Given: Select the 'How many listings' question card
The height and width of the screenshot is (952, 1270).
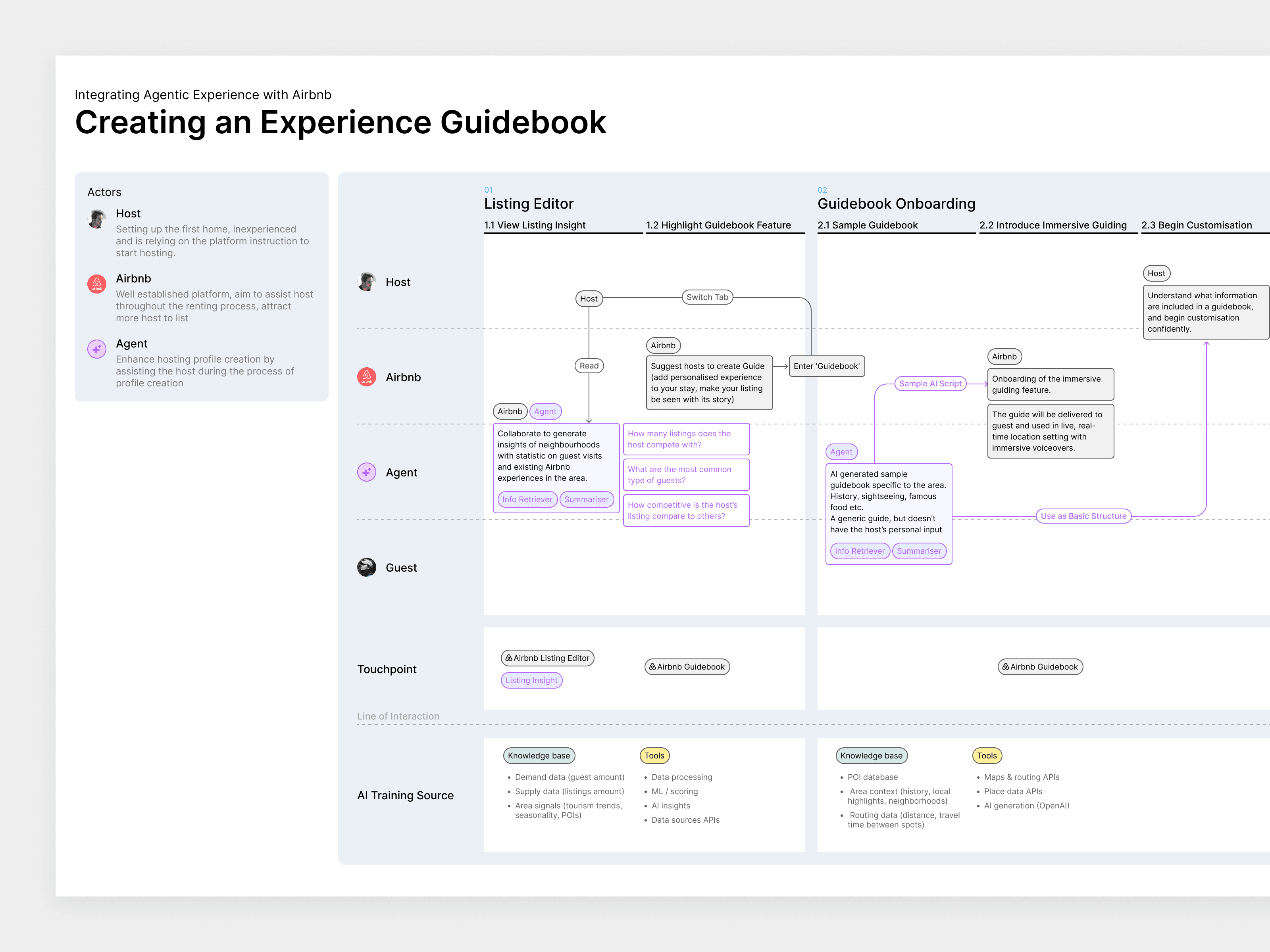Looking at the screenshot, I should pyautogui.click(x=686, y=439).
